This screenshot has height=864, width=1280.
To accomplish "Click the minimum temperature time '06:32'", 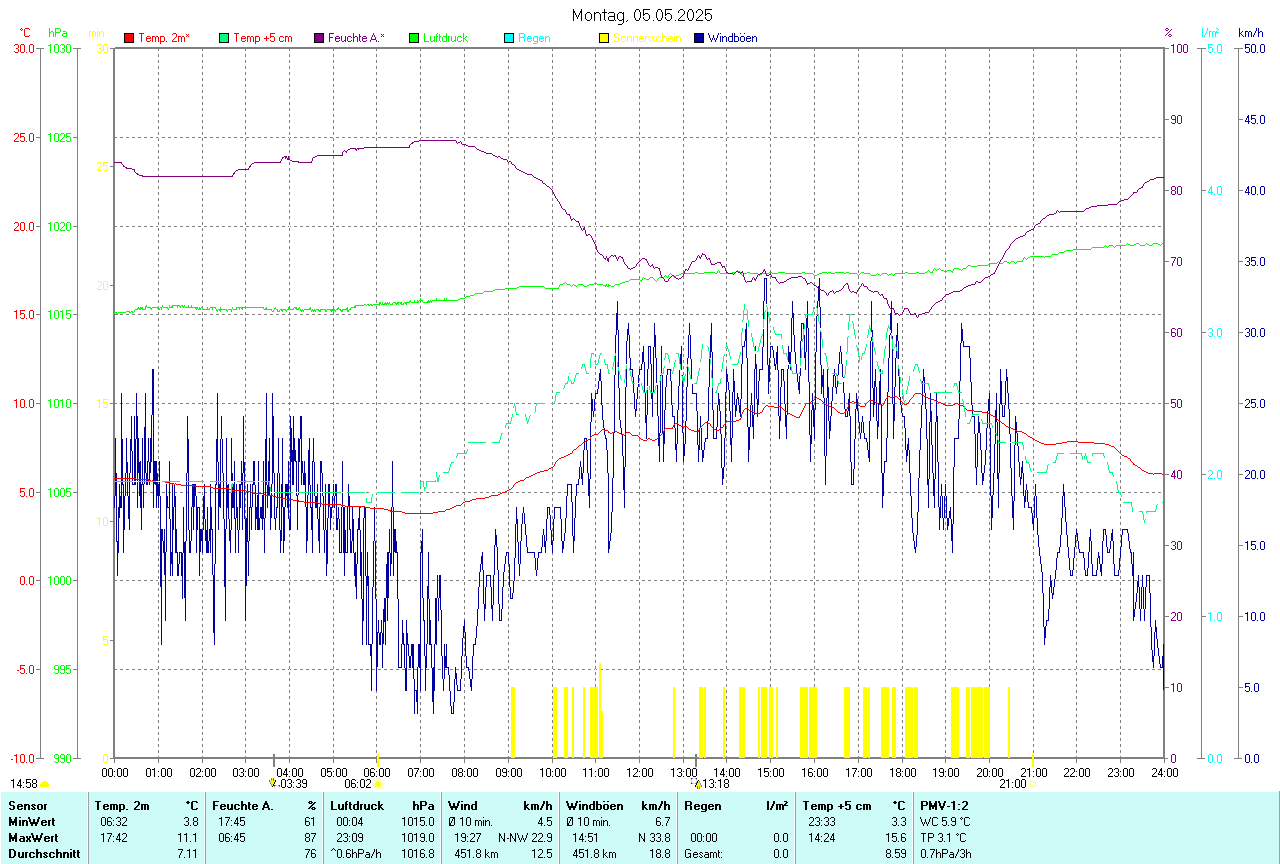I will 112,821.
